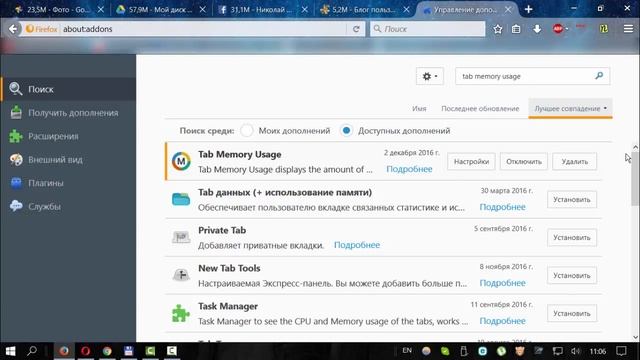Click Установить for Tab данных
Viewport: 640px width, 360px height.
click(x=572, y=200)
